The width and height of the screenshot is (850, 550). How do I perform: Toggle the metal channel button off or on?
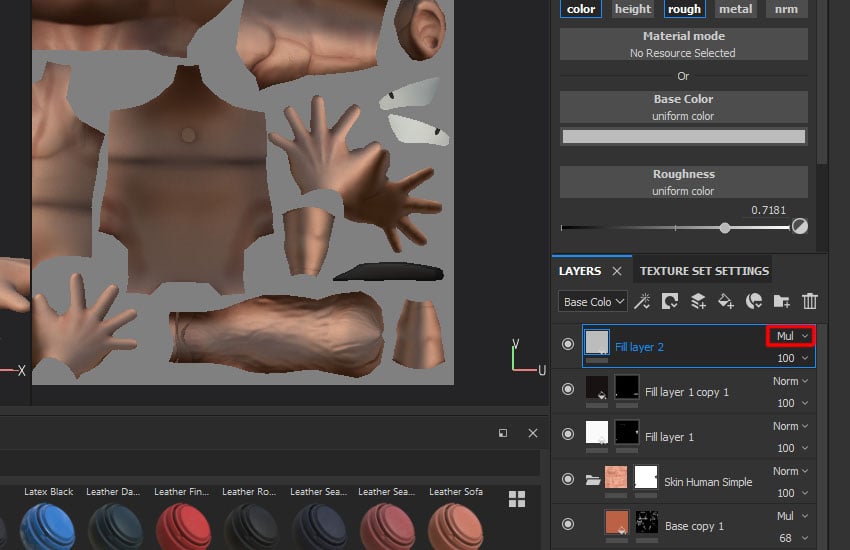coord(736,9)
